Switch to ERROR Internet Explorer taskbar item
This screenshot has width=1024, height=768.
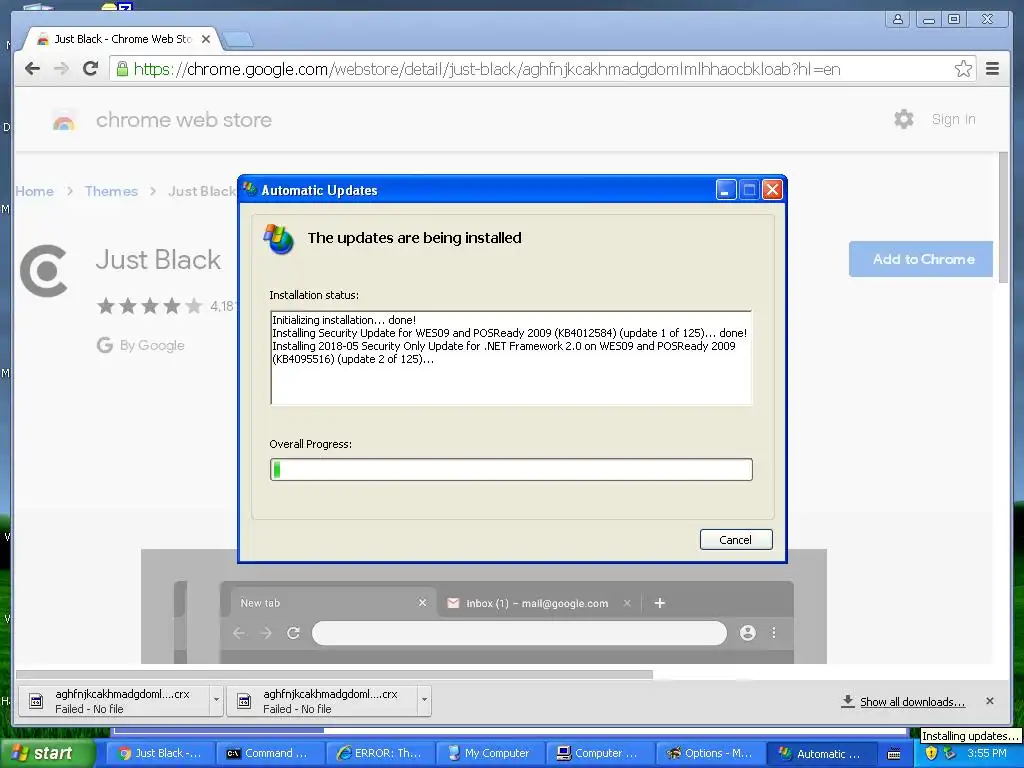[380, 753]
